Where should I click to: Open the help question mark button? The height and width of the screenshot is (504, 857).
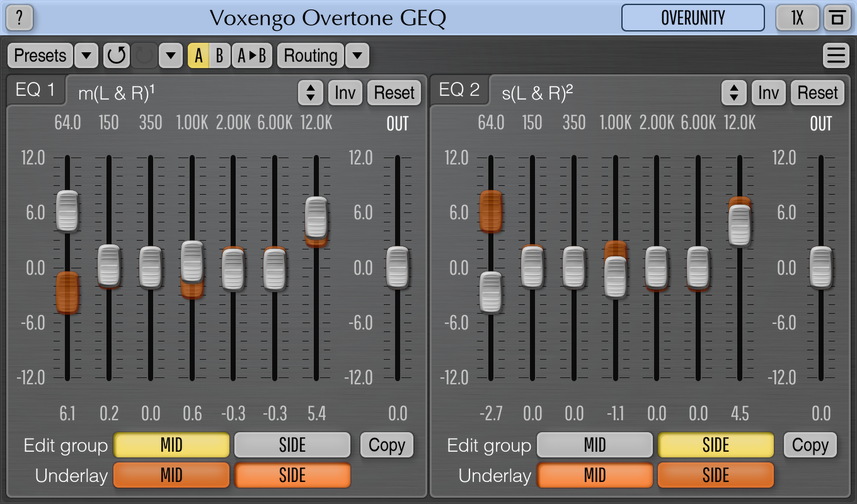(x=20, y=18)
